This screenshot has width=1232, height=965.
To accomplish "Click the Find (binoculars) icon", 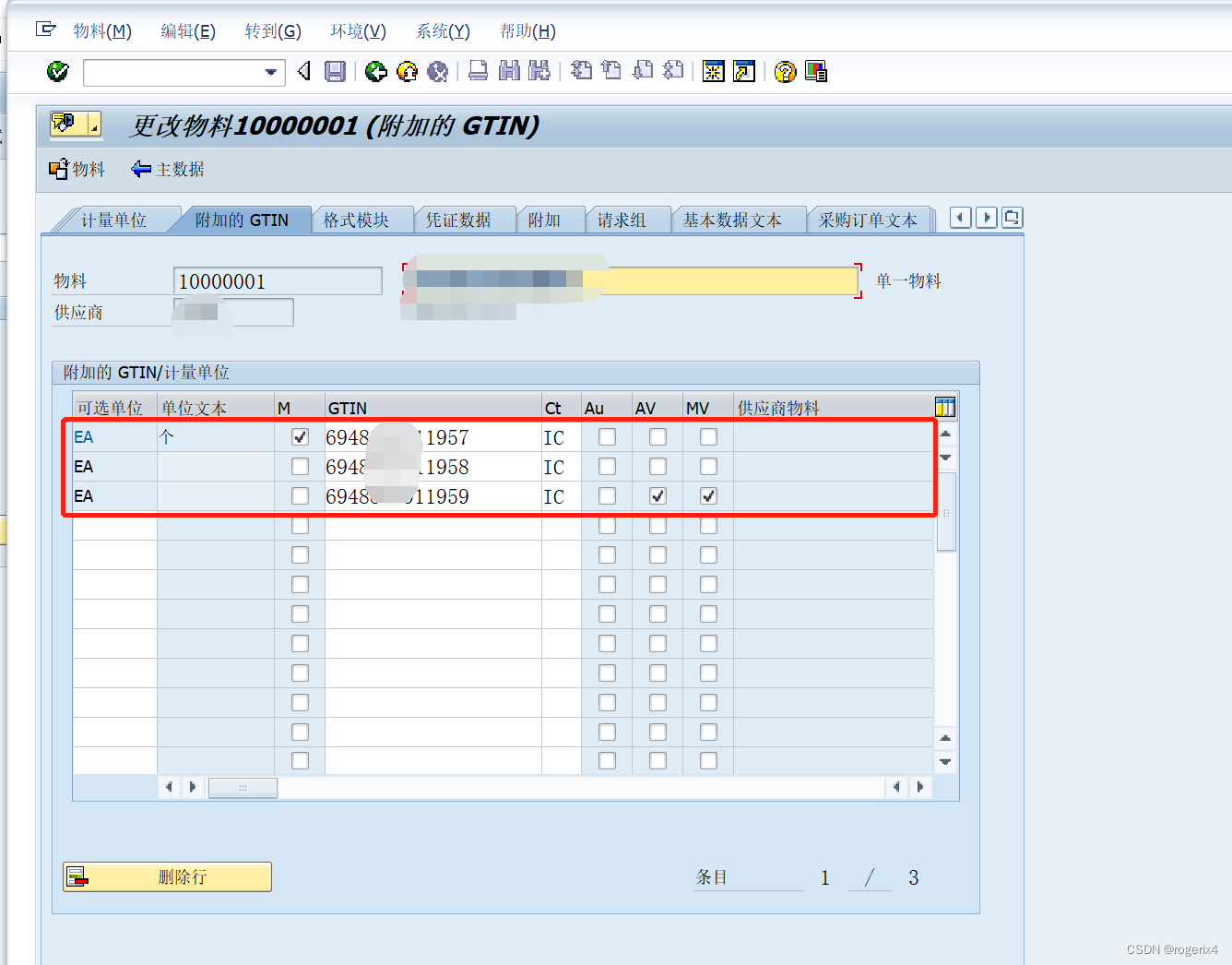I will click(x=508, y=71).
